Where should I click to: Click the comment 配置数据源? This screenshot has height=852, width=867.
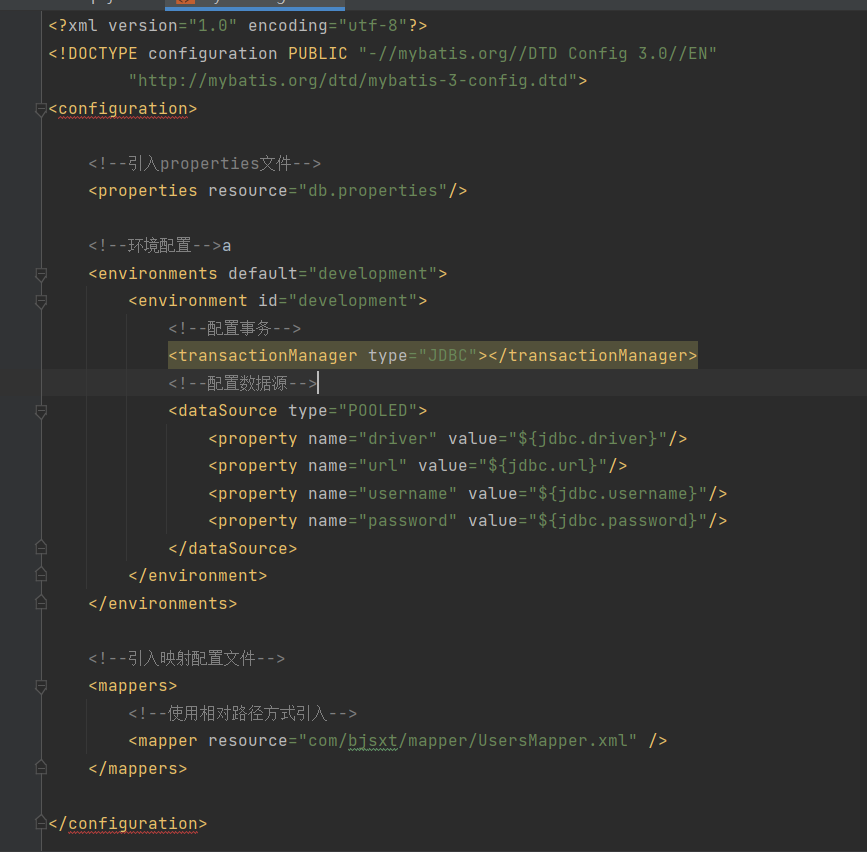[243, 383]
